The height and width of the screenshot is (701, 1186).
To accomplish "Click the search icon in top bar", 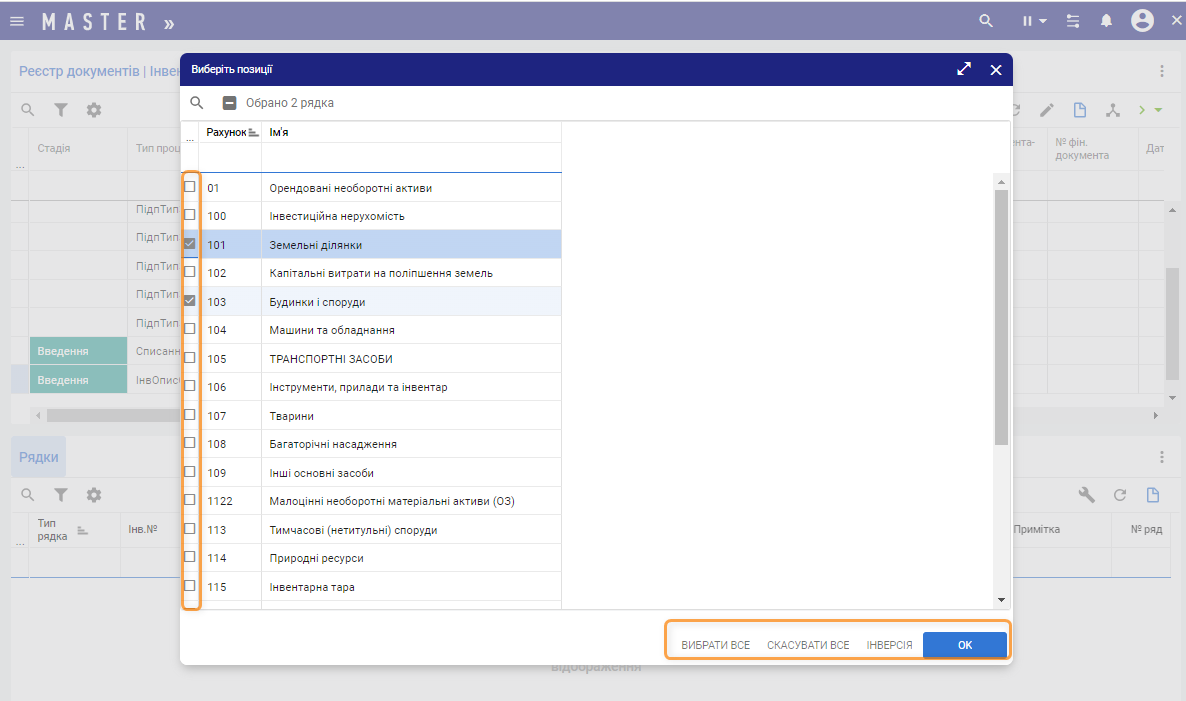I will coord(986,21).
